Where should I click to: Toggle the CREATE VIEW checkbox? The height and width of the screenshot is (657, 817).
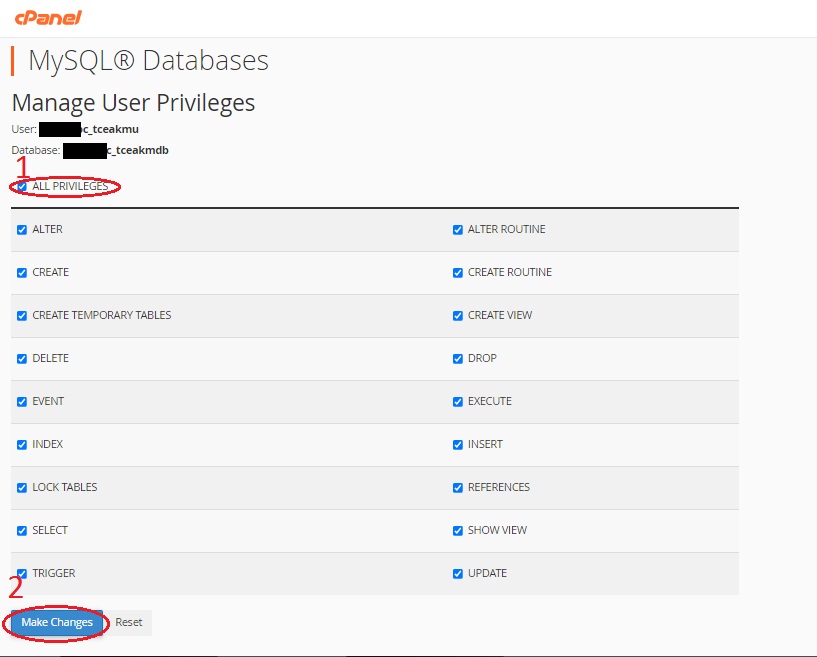click(x=457, y=316)
